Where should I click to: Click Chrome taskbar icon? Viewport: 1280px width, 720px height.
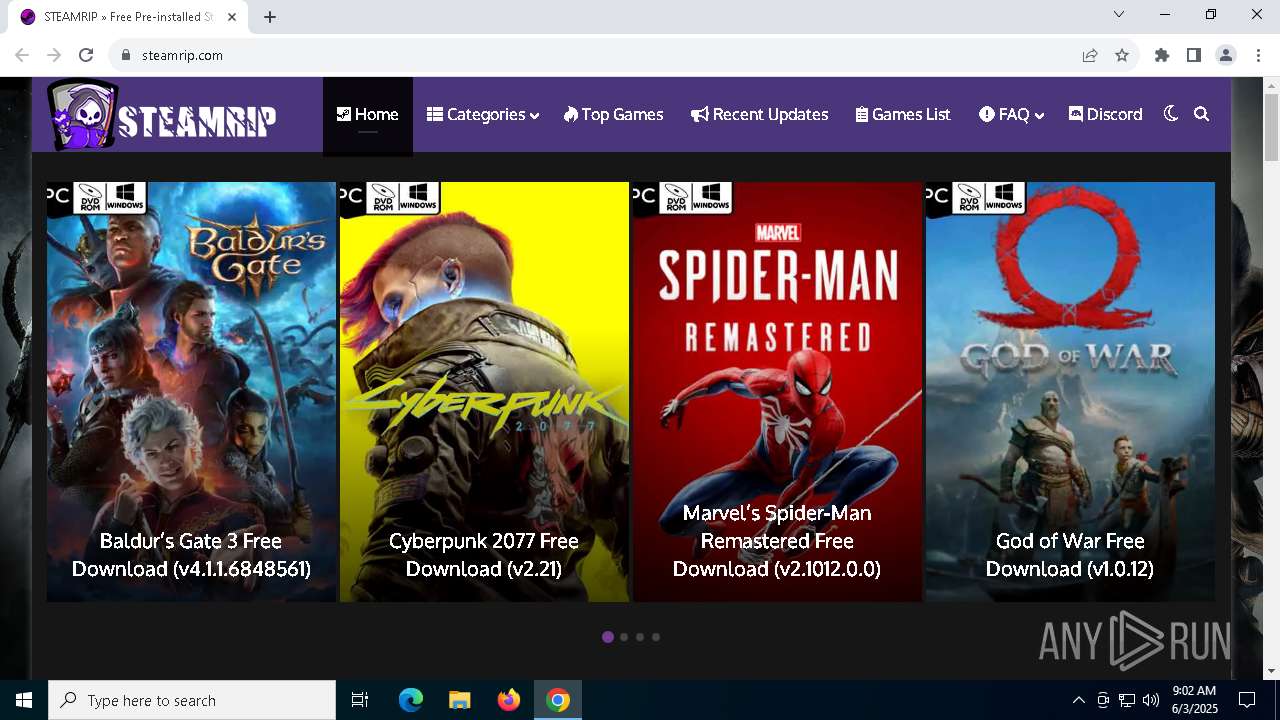(558, 700)
